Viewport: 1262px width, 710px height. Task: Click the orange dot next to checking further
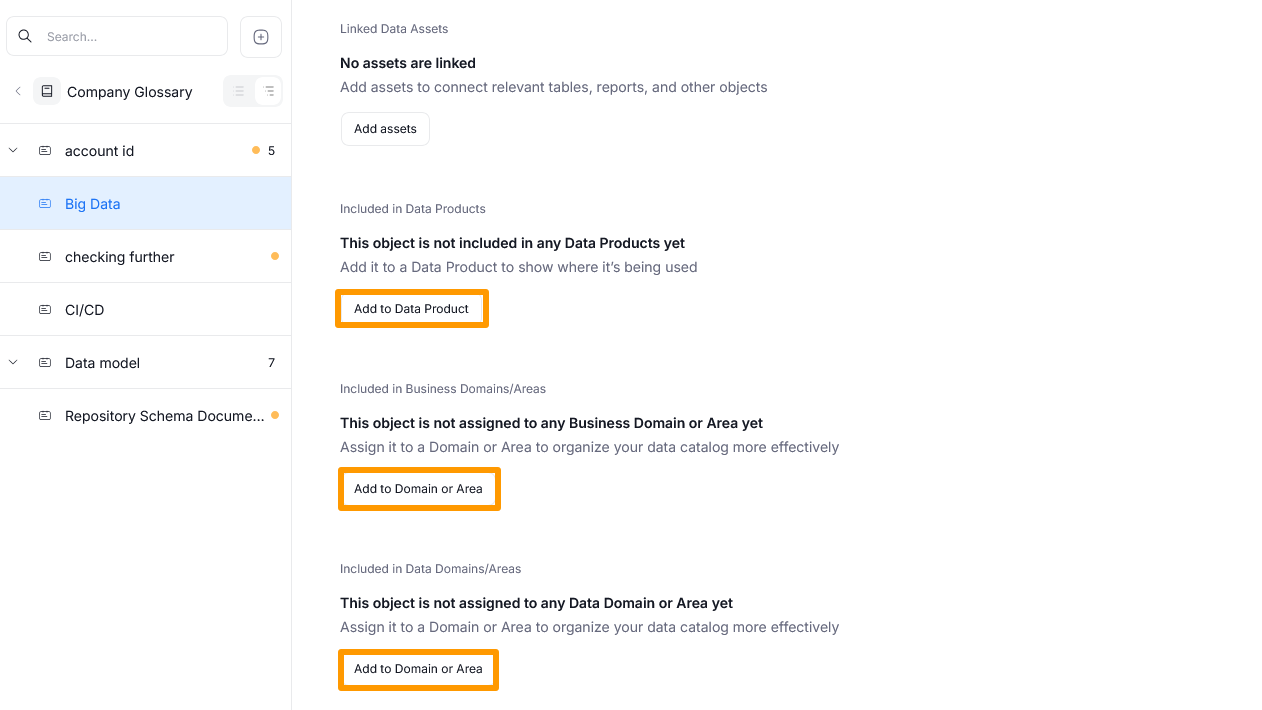pos(275,255)
